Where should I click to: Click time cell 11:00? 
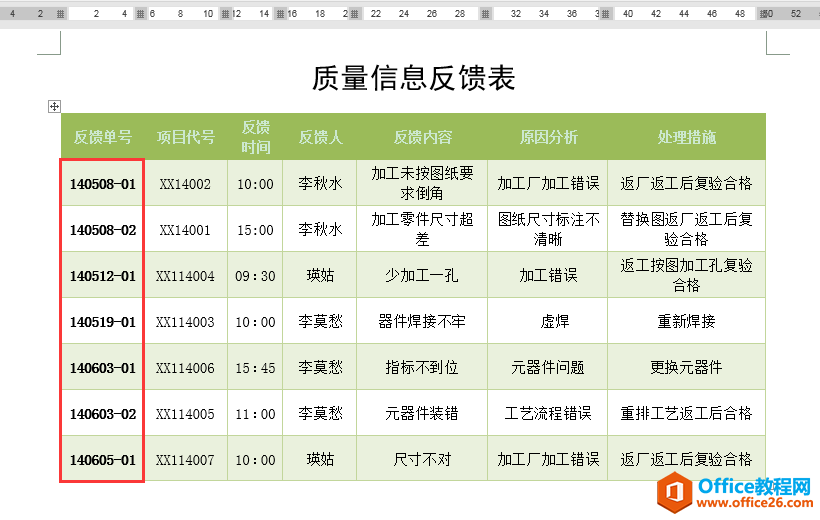click(255, 414)
